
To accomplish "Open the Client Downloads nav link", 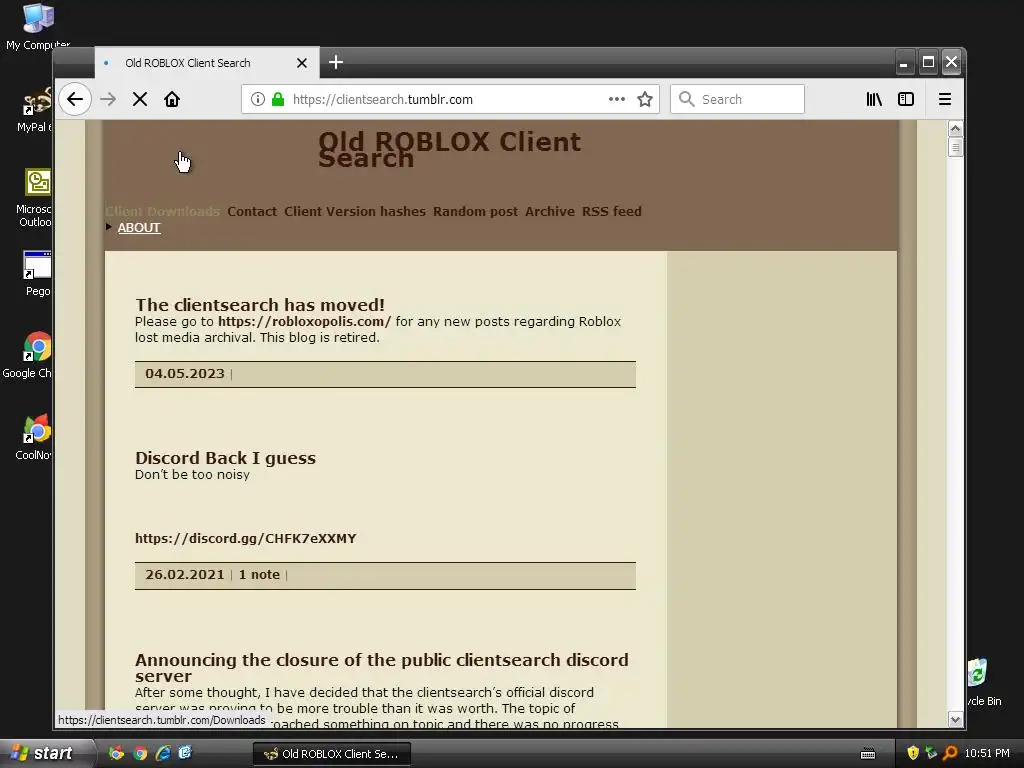I will (162, 212).
